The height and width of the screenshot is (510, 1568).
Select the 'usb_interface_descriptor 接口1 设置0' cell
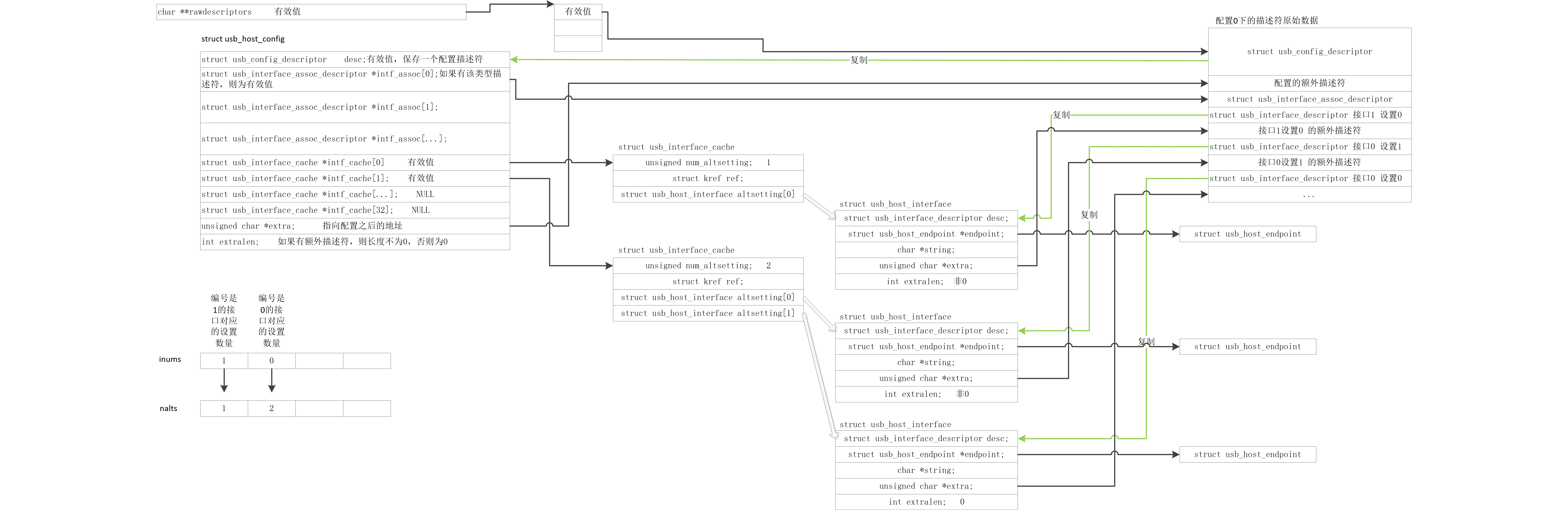pos(1309,115)
